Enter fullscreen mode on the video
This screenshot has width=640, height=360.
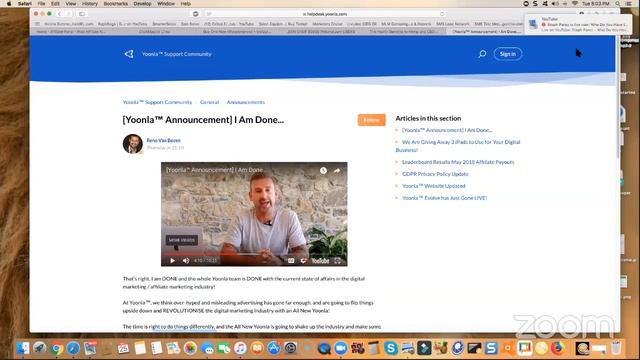(x=338, y=260)
